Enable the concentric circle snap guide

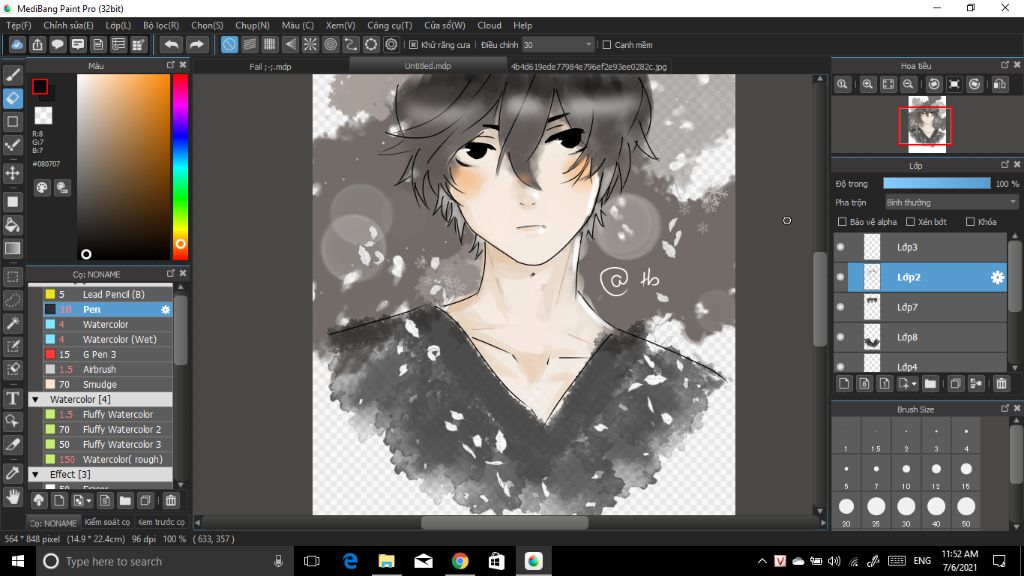[x=330, y=44]
